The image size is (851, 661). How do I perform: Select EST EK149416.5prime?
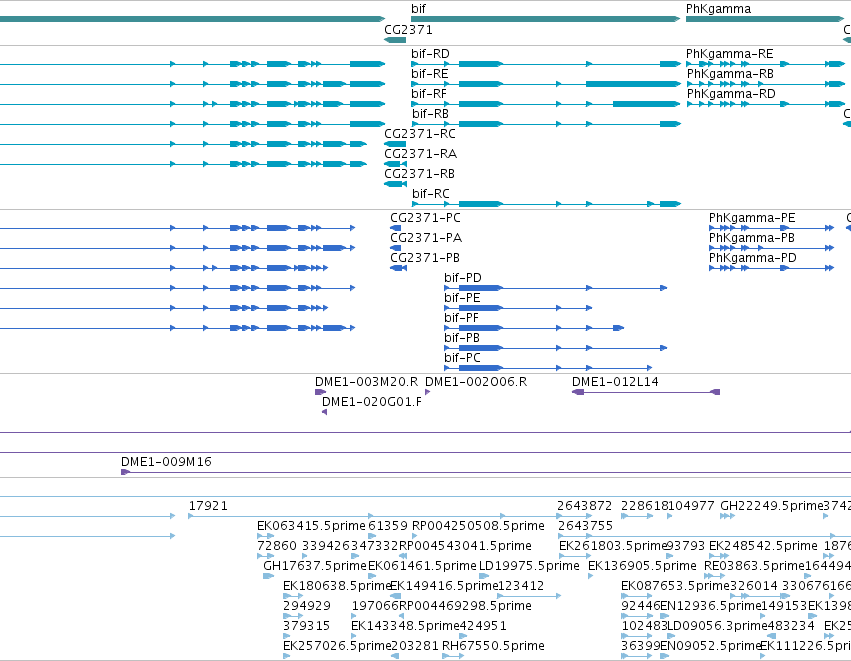click(x=444, y=586)
